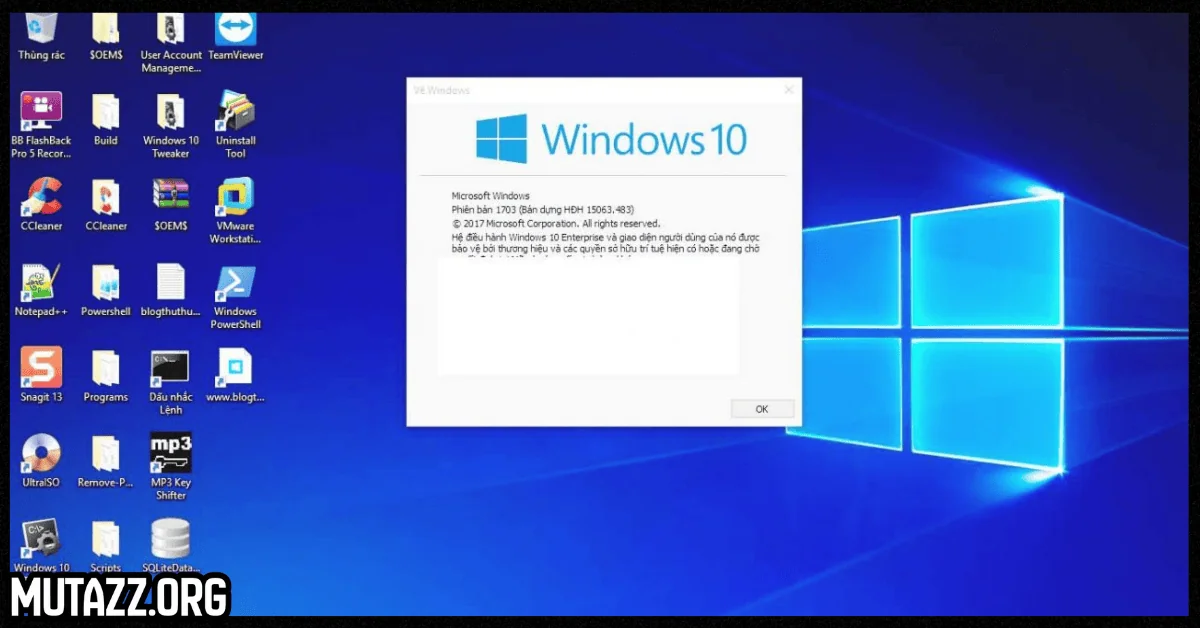Close the Về Windows dialog
Viewport: 1200px width, 628px height.
pyautogui.click(x=789, y=90)
